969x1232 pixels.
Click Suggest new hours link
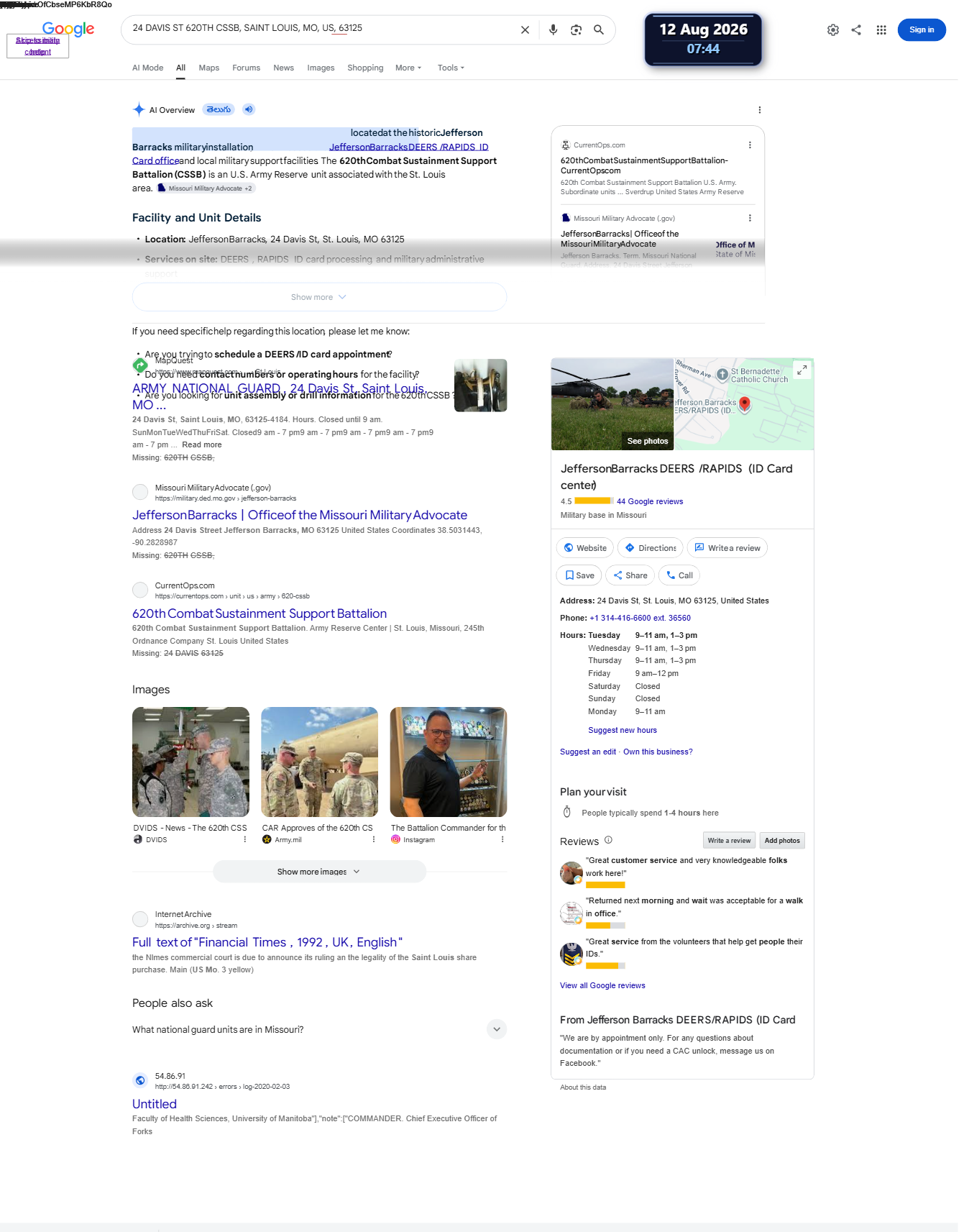(623, 730)
